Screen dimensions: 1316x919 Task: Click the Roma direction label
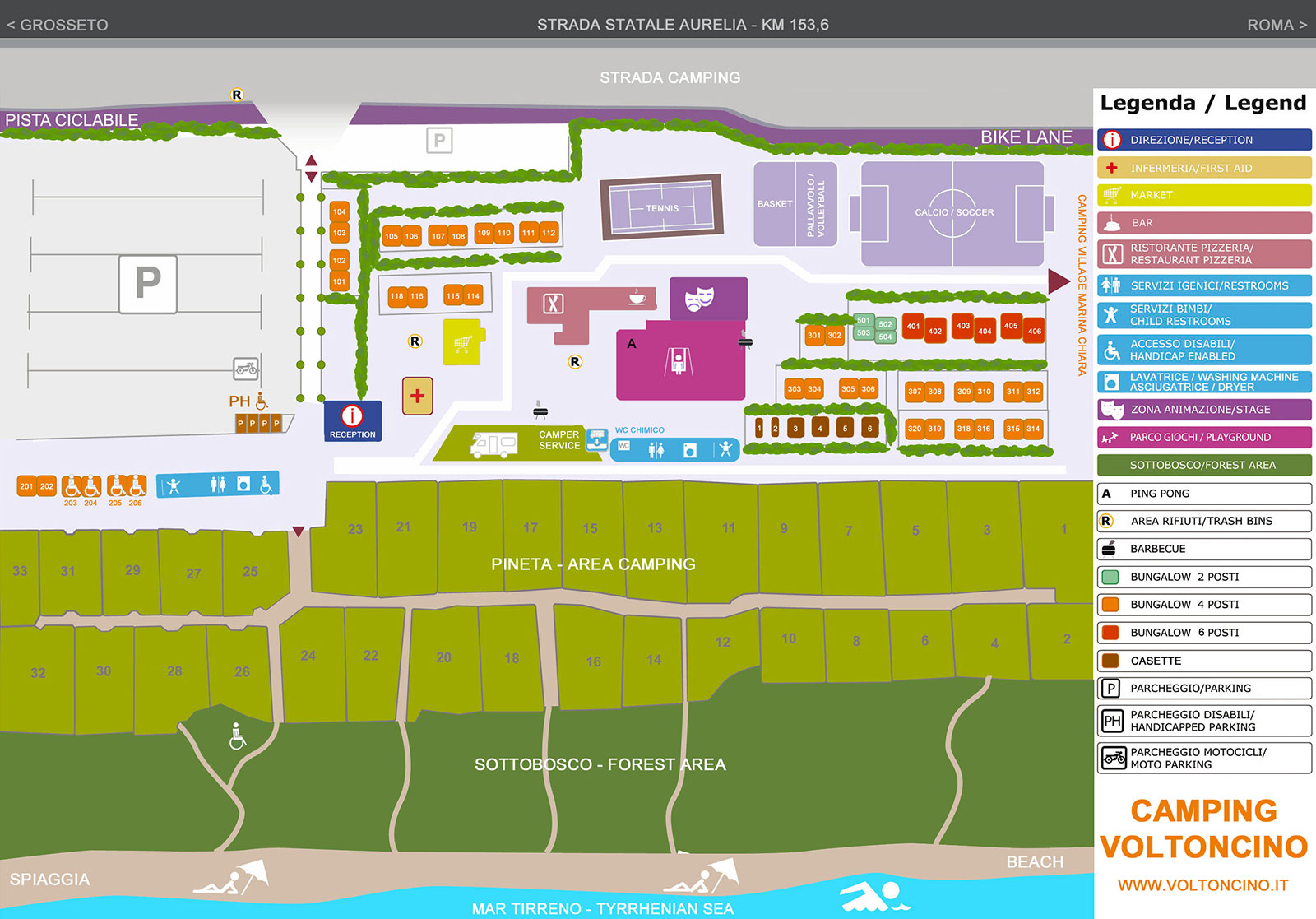[x=1277, y=26]
